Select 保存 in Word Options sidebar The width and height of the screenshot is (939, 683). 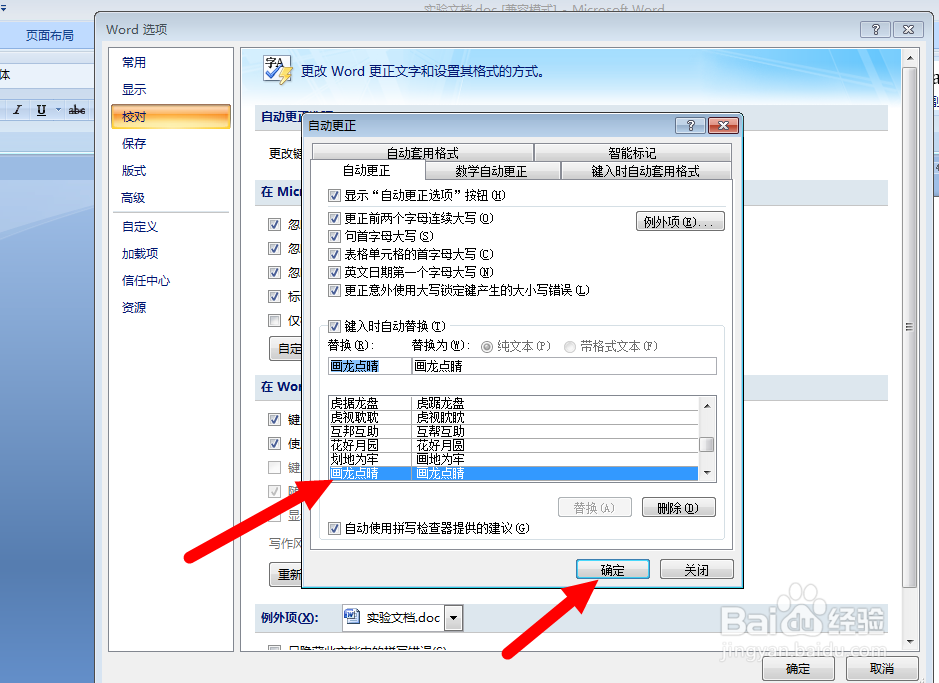click(134, 144)
